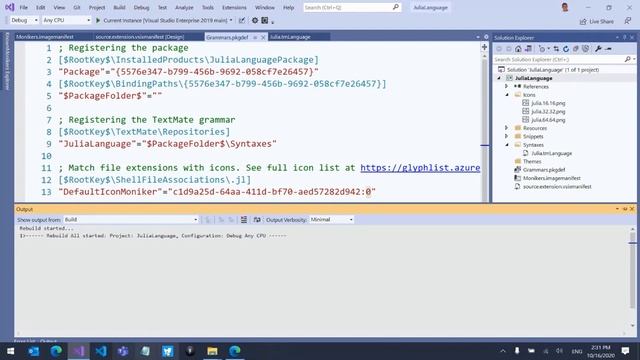The image size is (640, 360).
Task: Open Visual Studio Code from taskbar
Action: point(101,351)
